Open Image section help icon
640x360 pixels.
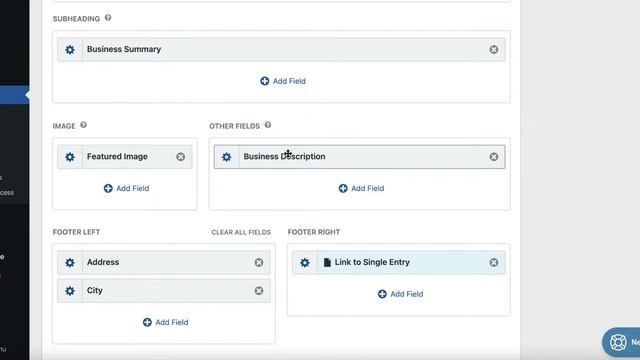[83, 125]
